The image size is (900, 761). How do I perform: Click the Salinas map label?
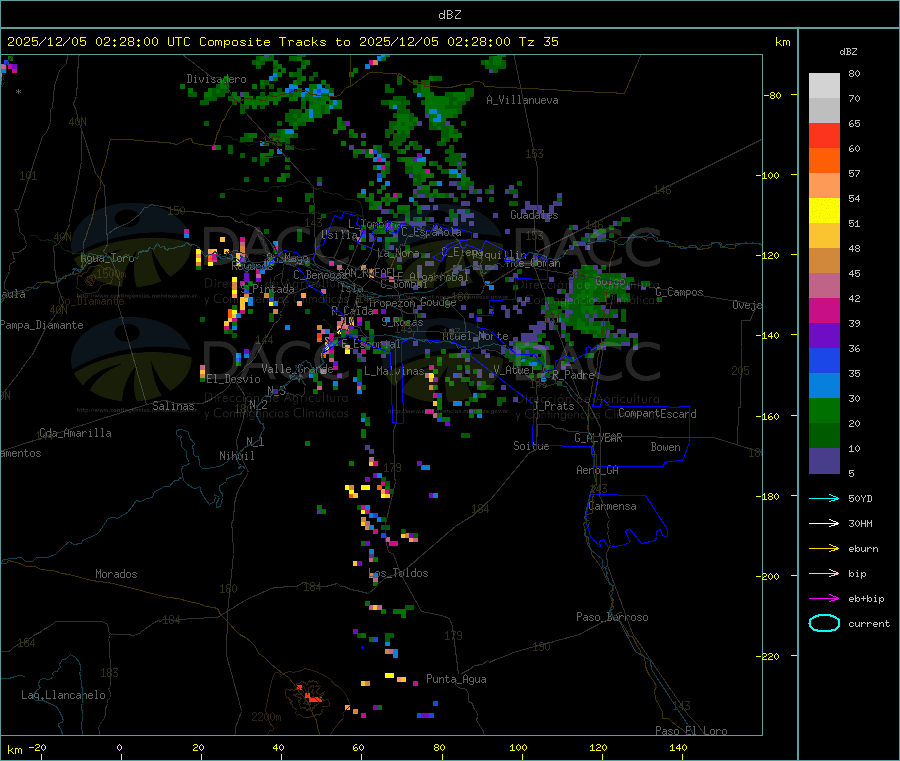(173, 406)
